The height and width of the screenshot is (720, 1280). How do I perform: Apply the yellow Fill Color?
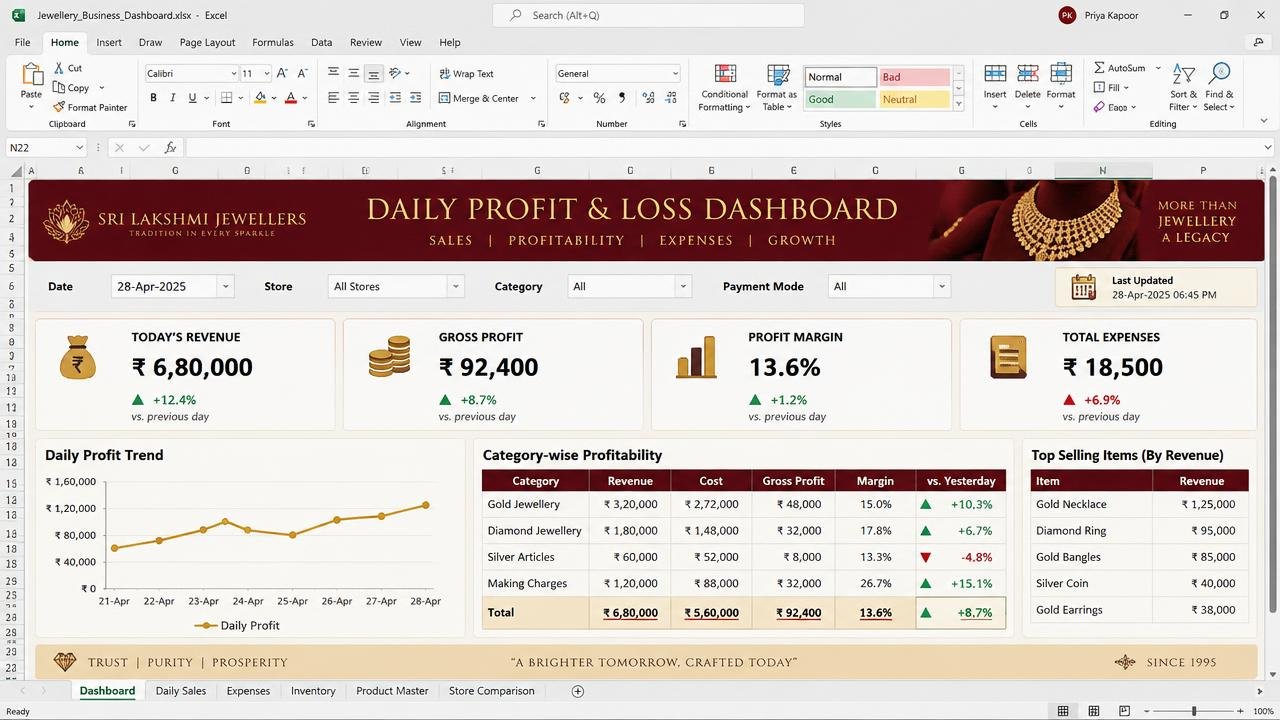tap(260, 98)
